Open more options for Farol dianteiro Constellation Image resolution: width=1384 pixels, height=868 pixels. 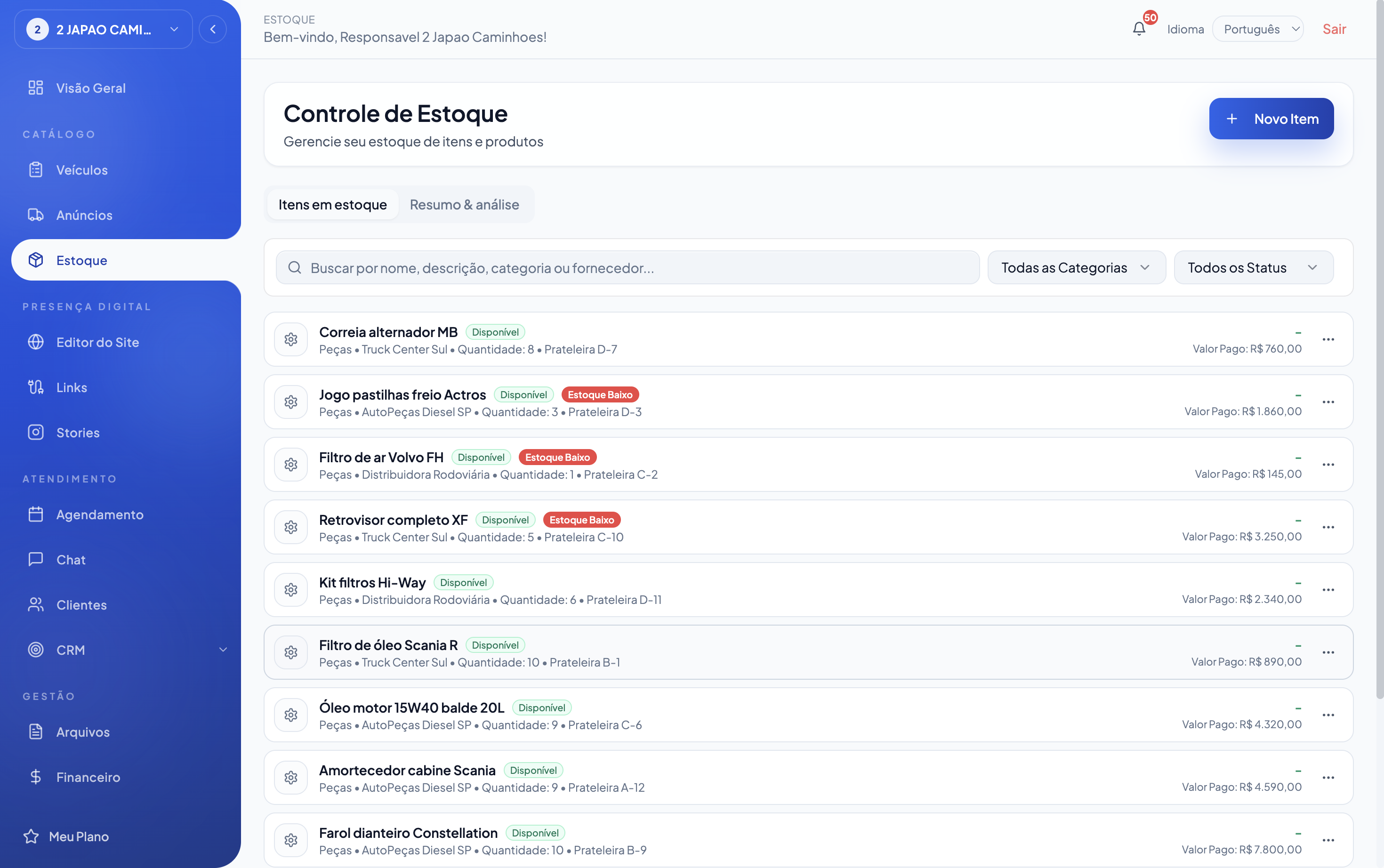coord(1328,840)
